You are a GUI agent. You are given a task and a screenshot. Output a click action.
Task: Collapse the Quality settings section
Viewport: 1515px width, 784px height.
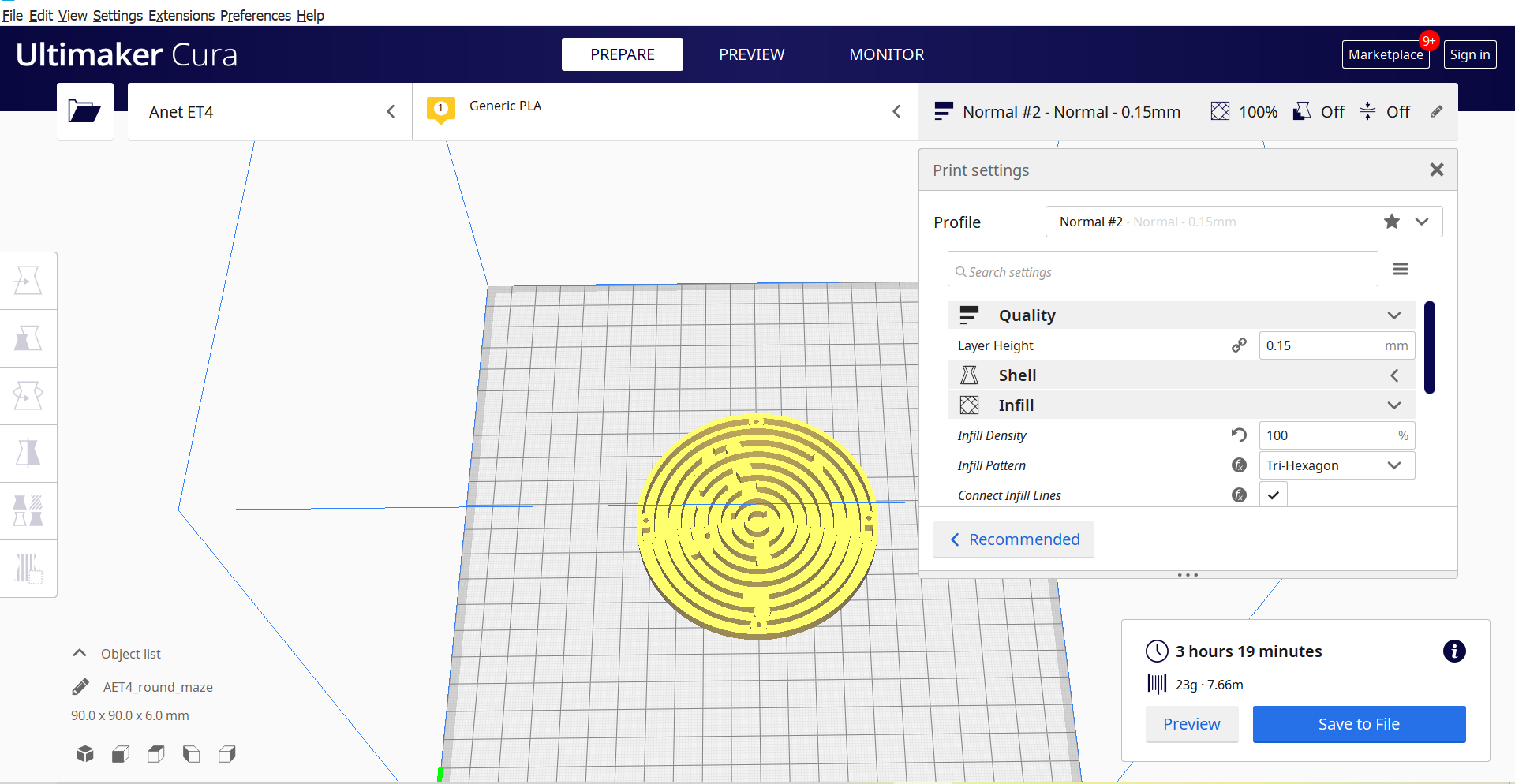point(1393,315)
